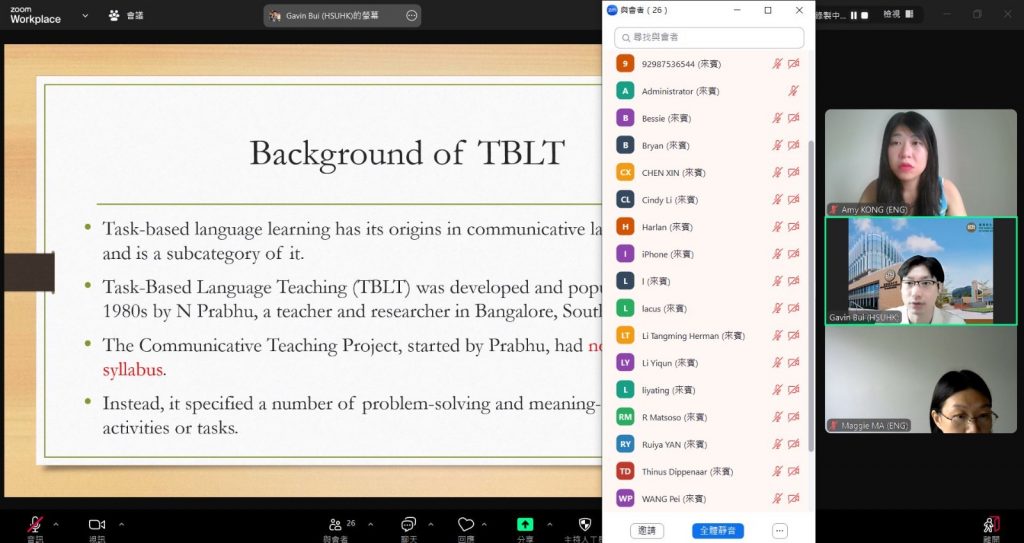Screen dimensions: 1024x543
Task: Stop the recording
Action: [865, 15]
